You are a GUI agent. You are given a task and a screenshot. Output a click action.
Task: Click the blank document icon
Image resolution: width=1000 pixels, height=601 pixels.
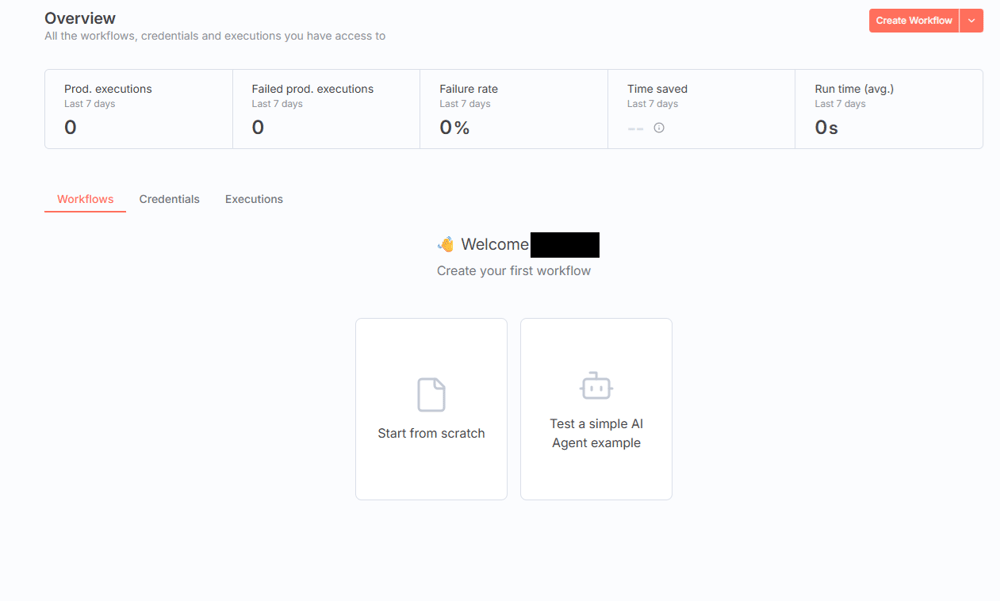coord(431,394)
